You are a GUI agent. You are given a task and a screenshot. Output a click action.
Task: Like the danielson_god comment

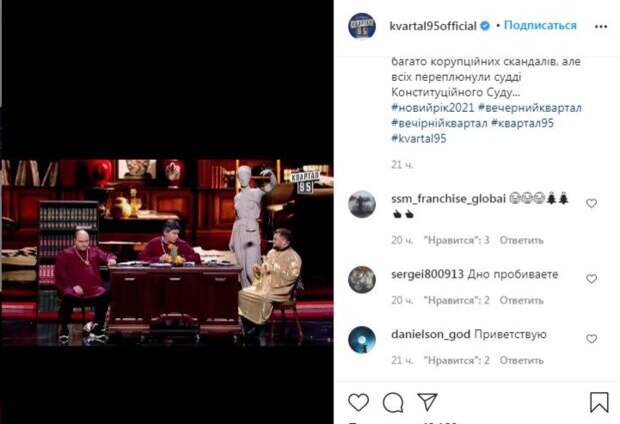click(x=591, y=339)
